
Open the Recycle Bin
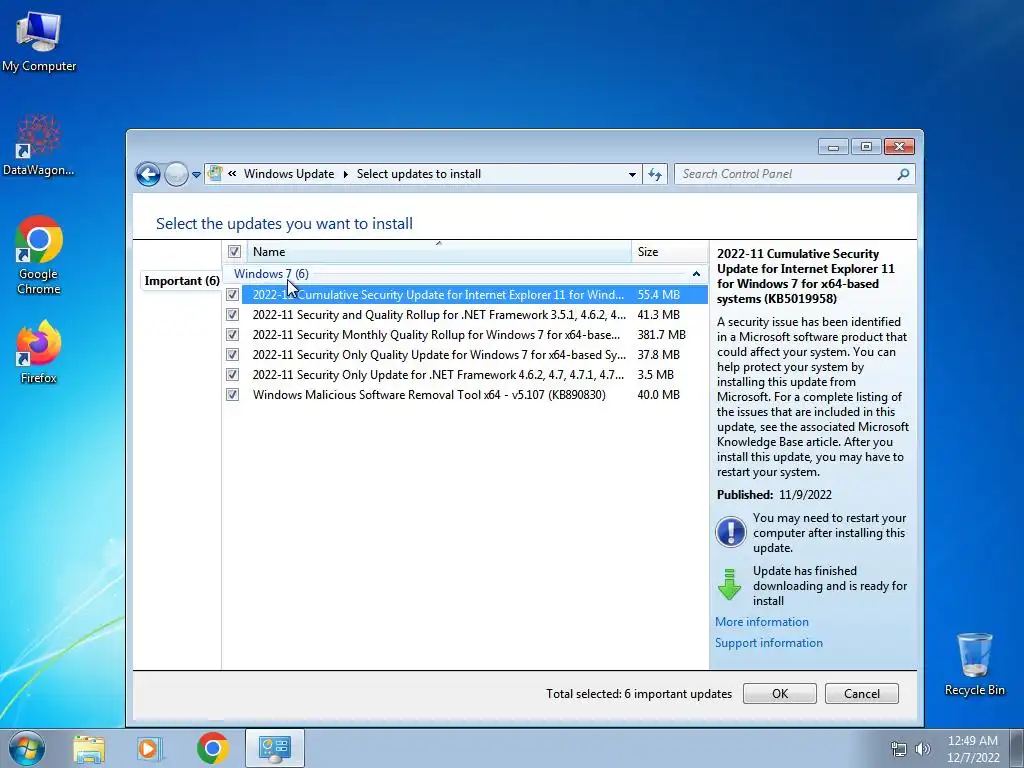click(x=974, y=664)
